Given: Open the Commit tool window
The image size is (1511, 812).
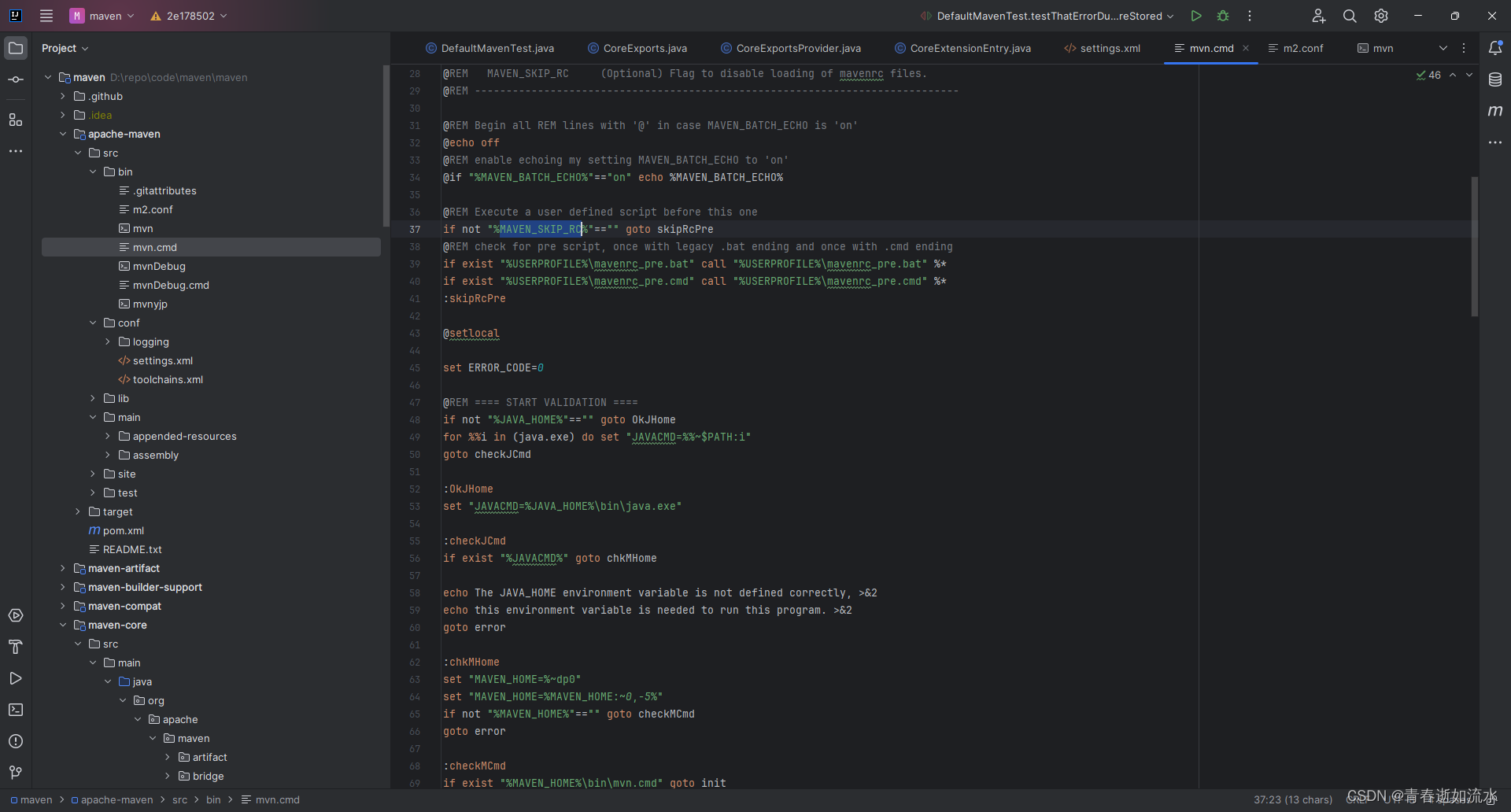Looking at the screenshot, I should pos(16,80).
